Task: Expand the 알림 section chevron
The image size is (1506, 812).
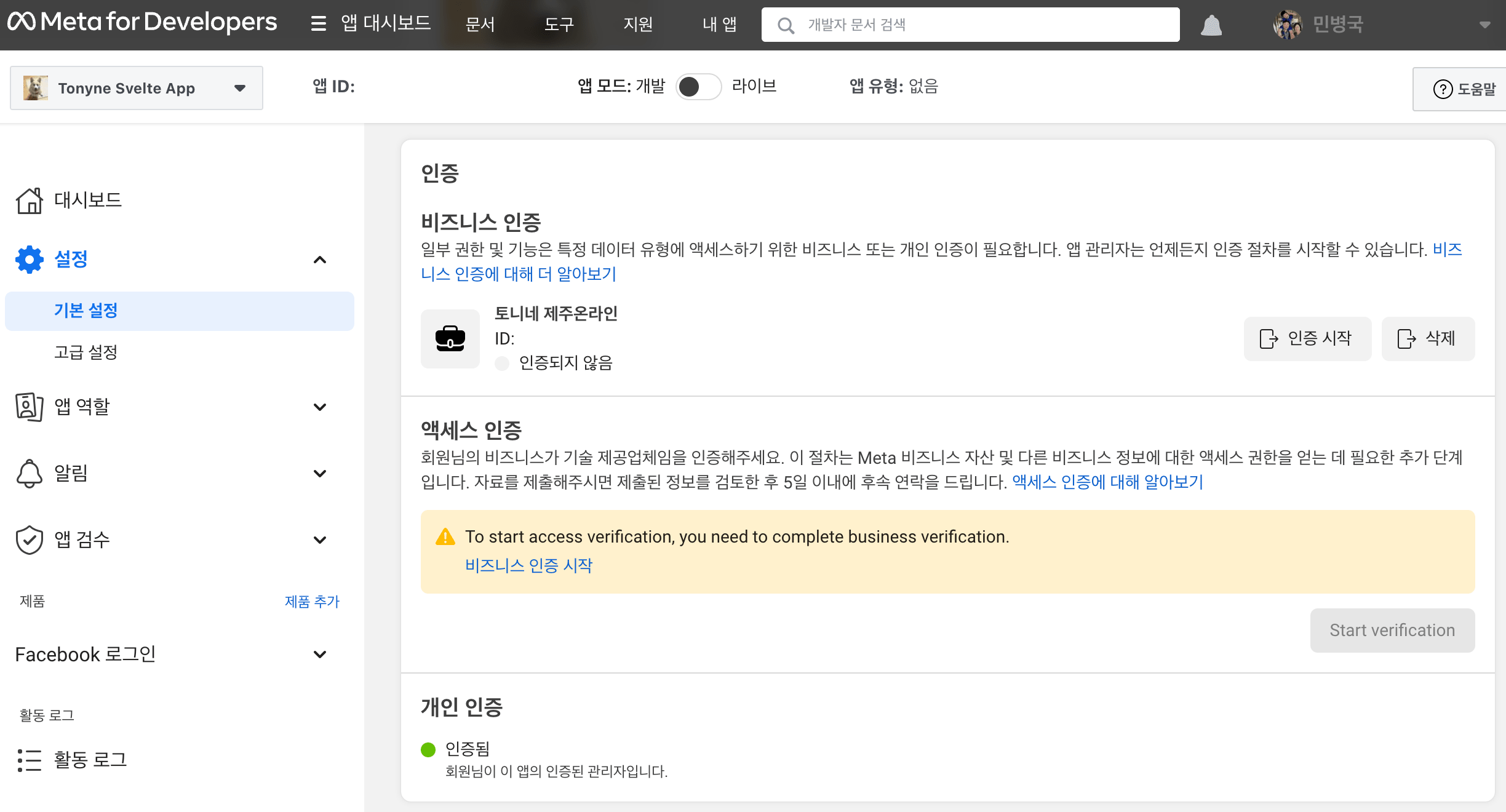Action: click(x=320, y=473)
